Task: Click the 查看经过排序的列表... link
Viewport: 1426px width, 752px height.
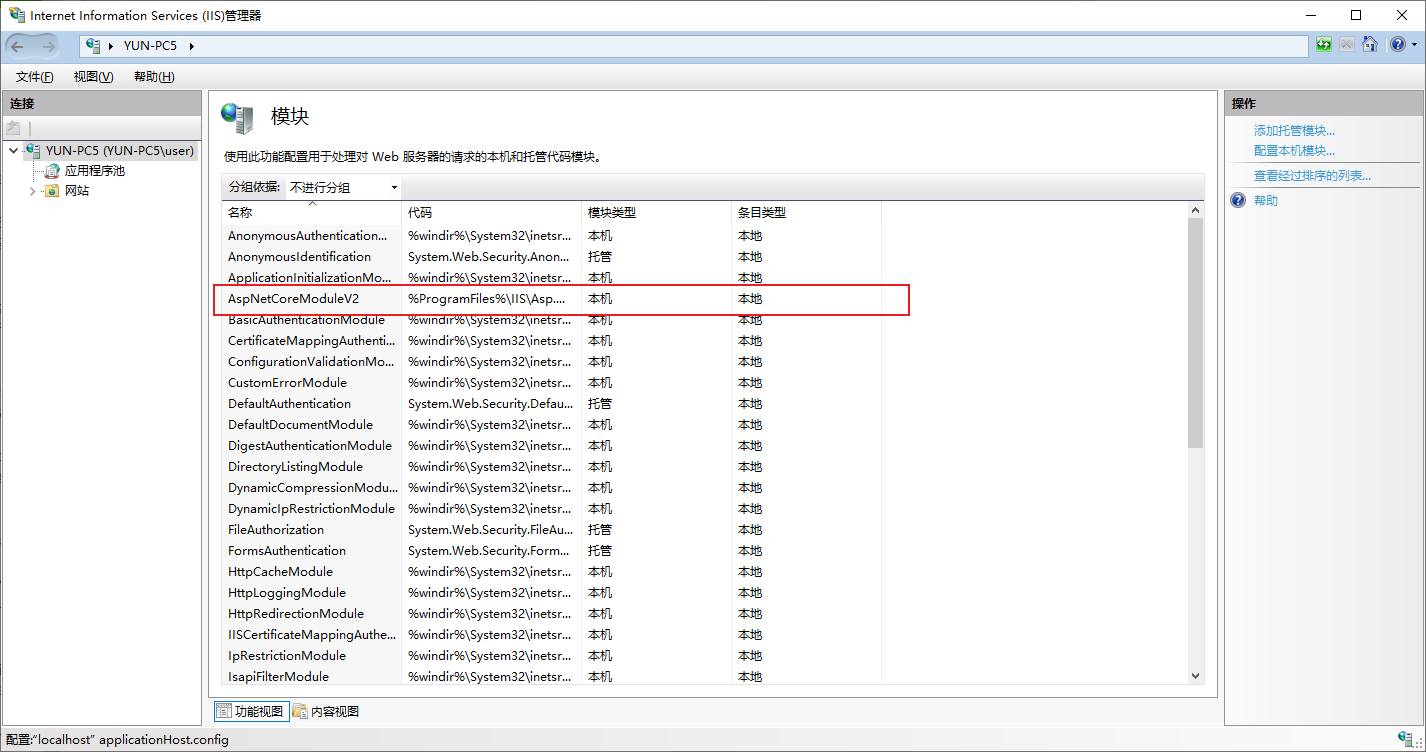Action: (x=1312, y=176)
